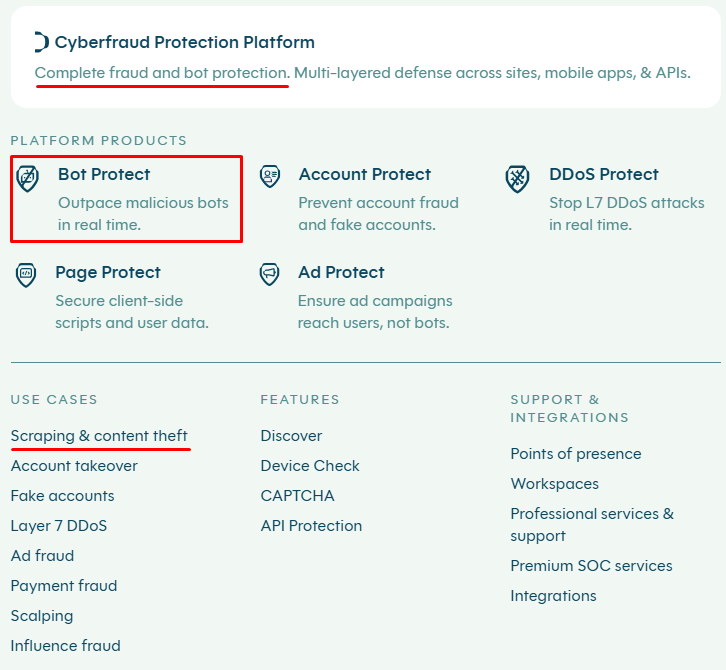
Task: Visit Premium SOC services page
Action: 591,566
